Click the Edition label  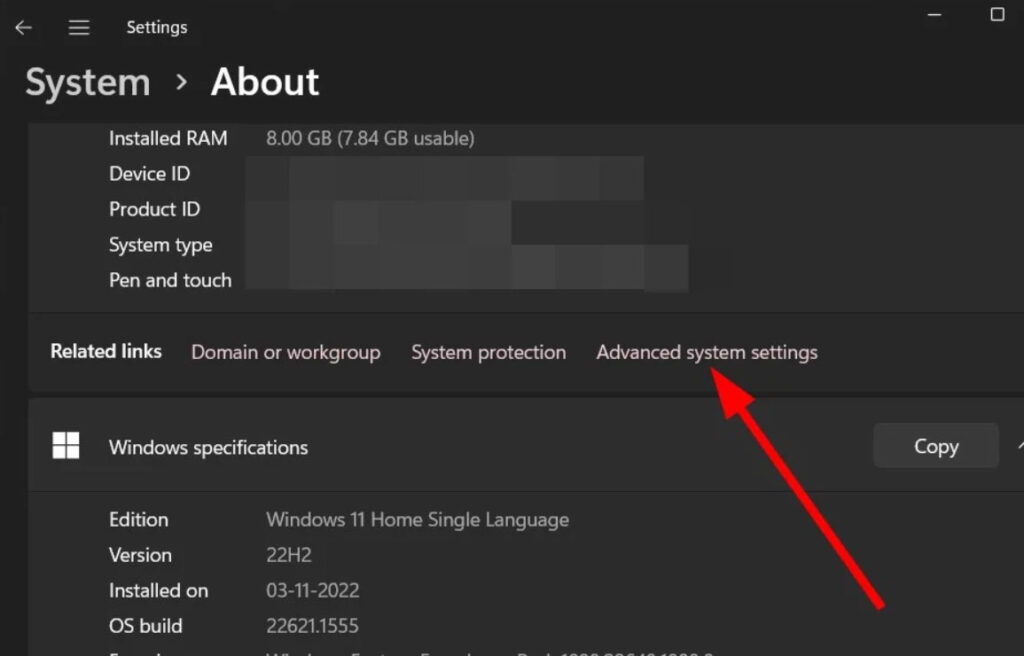click(138, 520)
